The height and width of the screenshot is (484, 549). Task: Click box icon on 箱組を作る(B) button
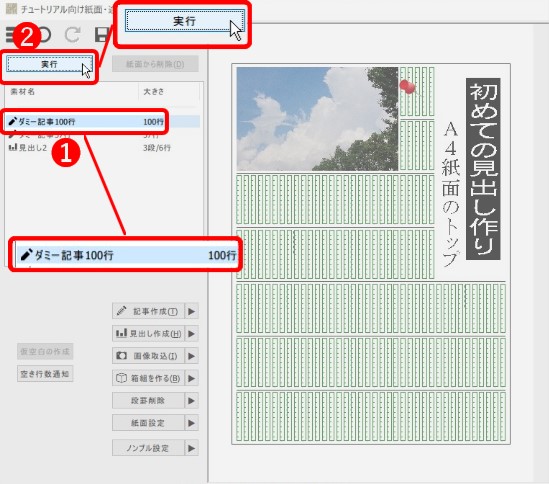pos(121,378)
